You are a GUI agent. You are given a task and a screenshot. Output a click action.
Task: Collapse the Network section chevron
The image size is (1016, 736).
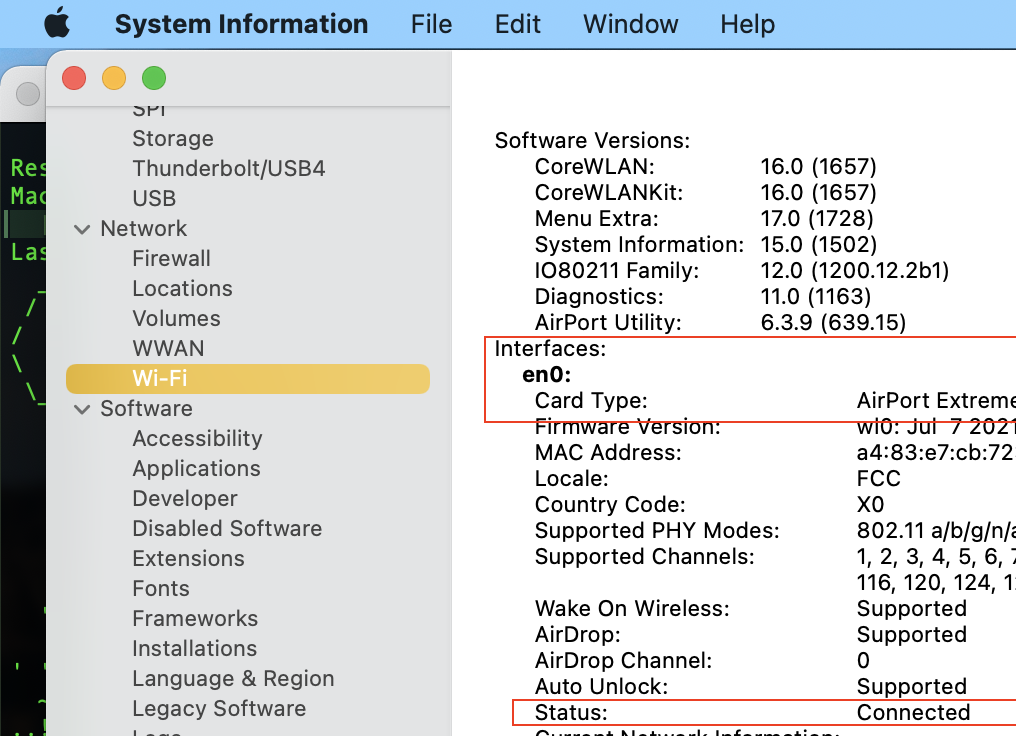click(82, 229)
